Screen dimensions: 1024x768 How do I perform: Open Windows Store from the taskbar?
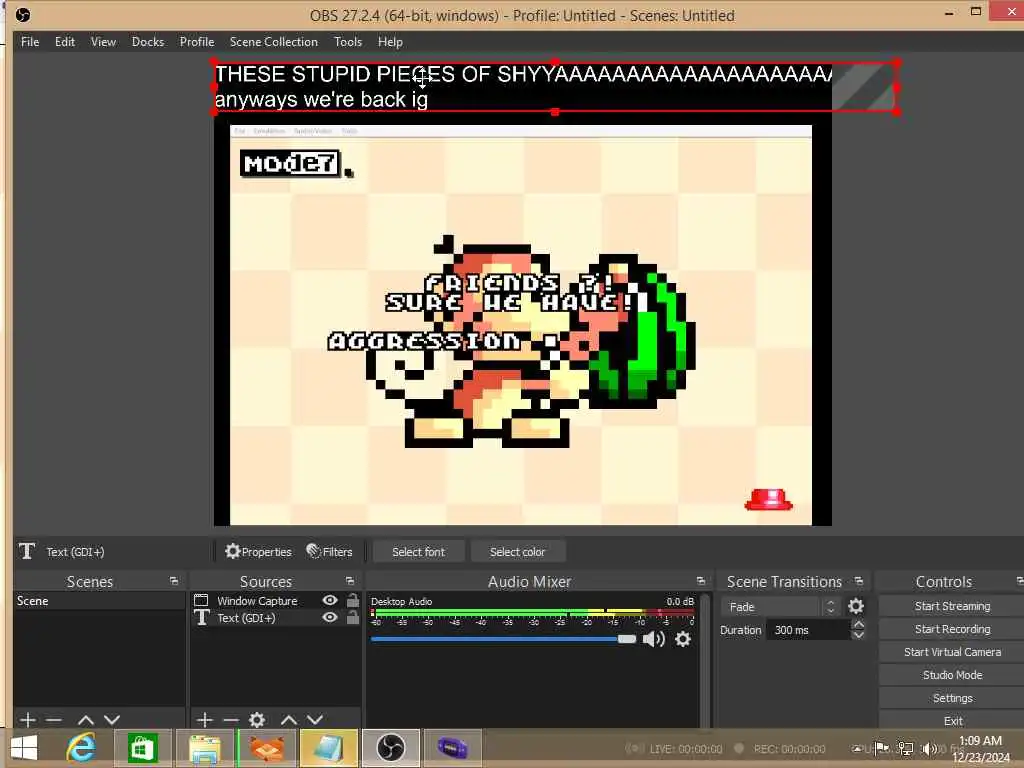(x=142, y=748)
